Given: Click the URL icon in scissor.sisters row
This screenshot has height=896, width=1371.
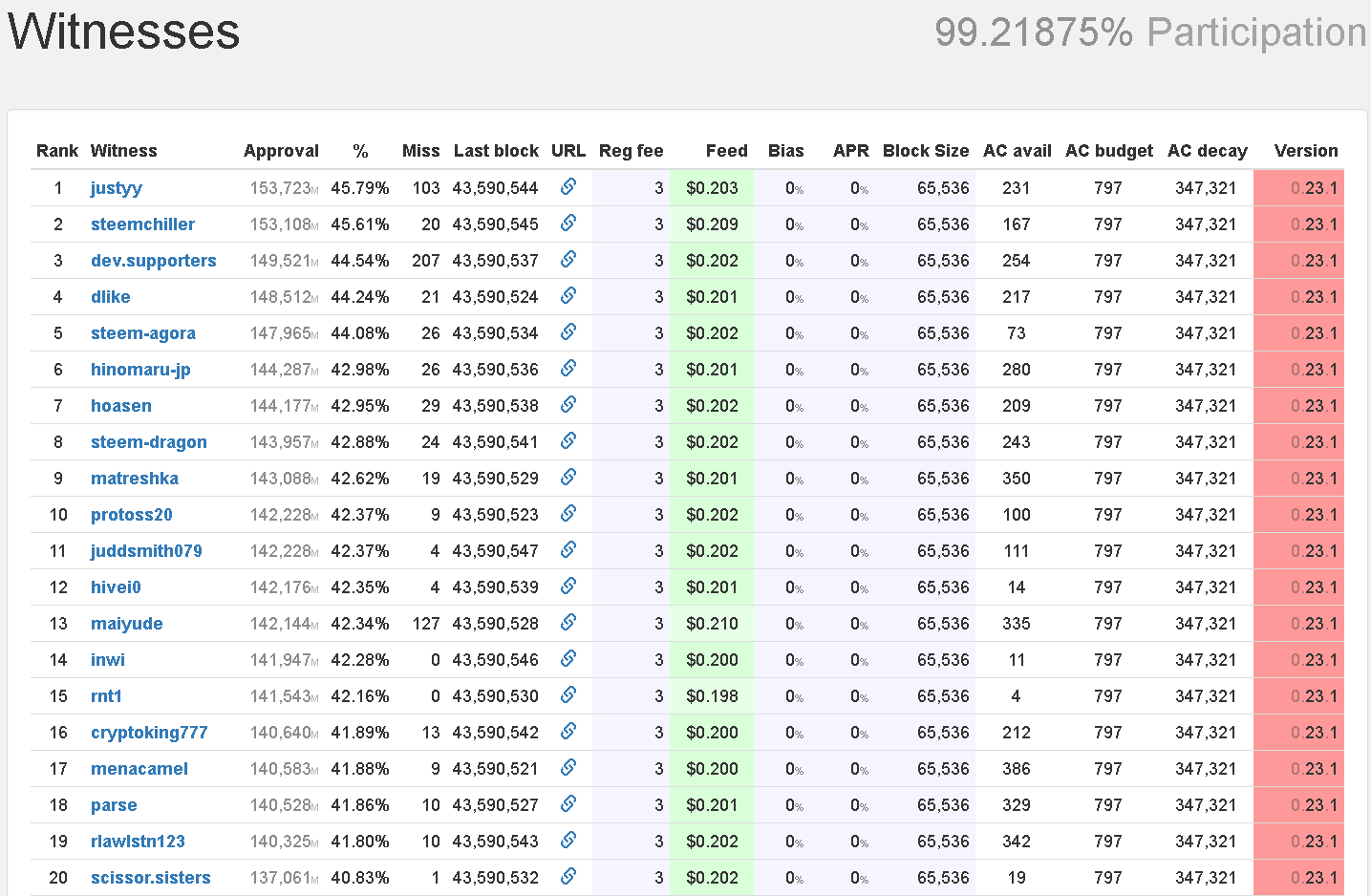Looking at the screenshot, I should coord(568,877).
